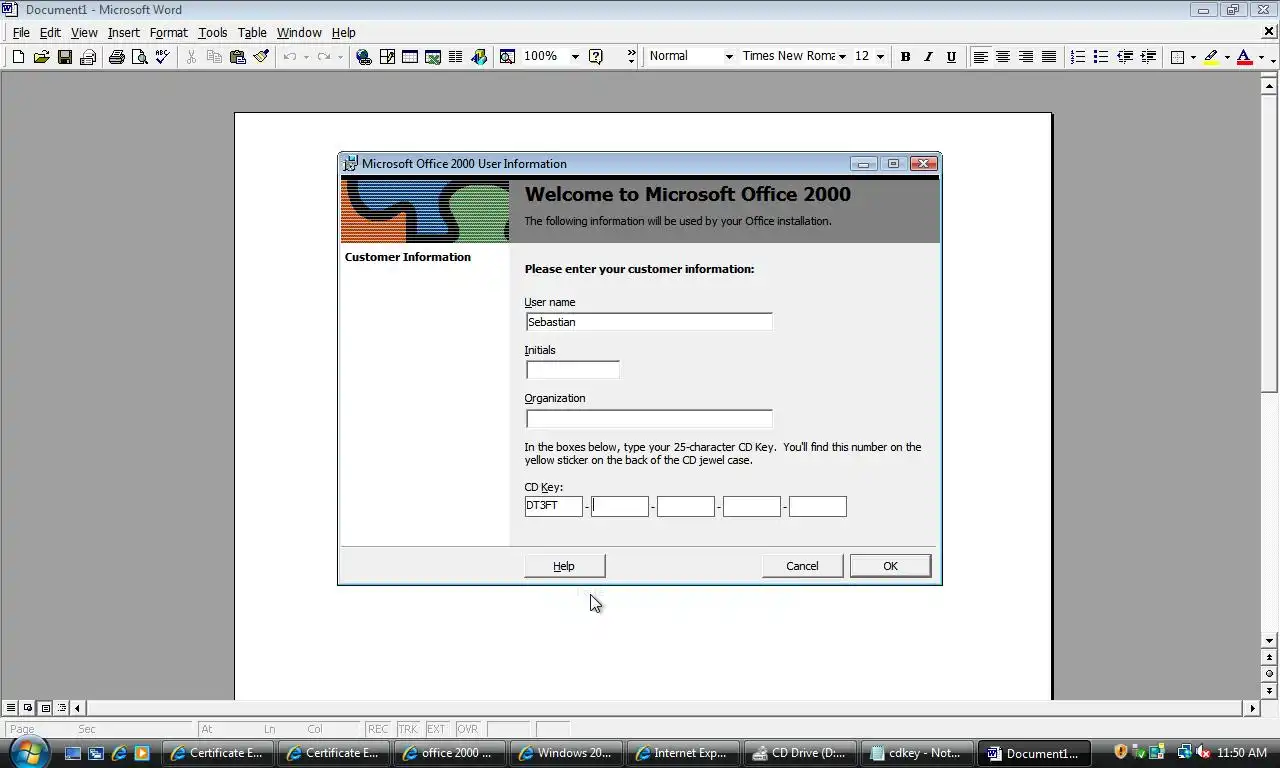Save the document with floppy icon
The image size is (1280, 768).
[x=64, y=57]
